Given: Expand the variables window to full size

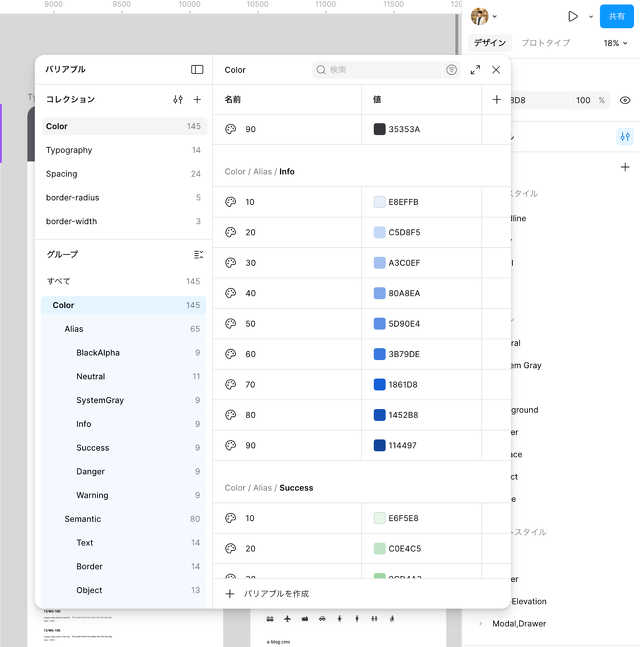Looking at the screenshot, I should 475,70.
